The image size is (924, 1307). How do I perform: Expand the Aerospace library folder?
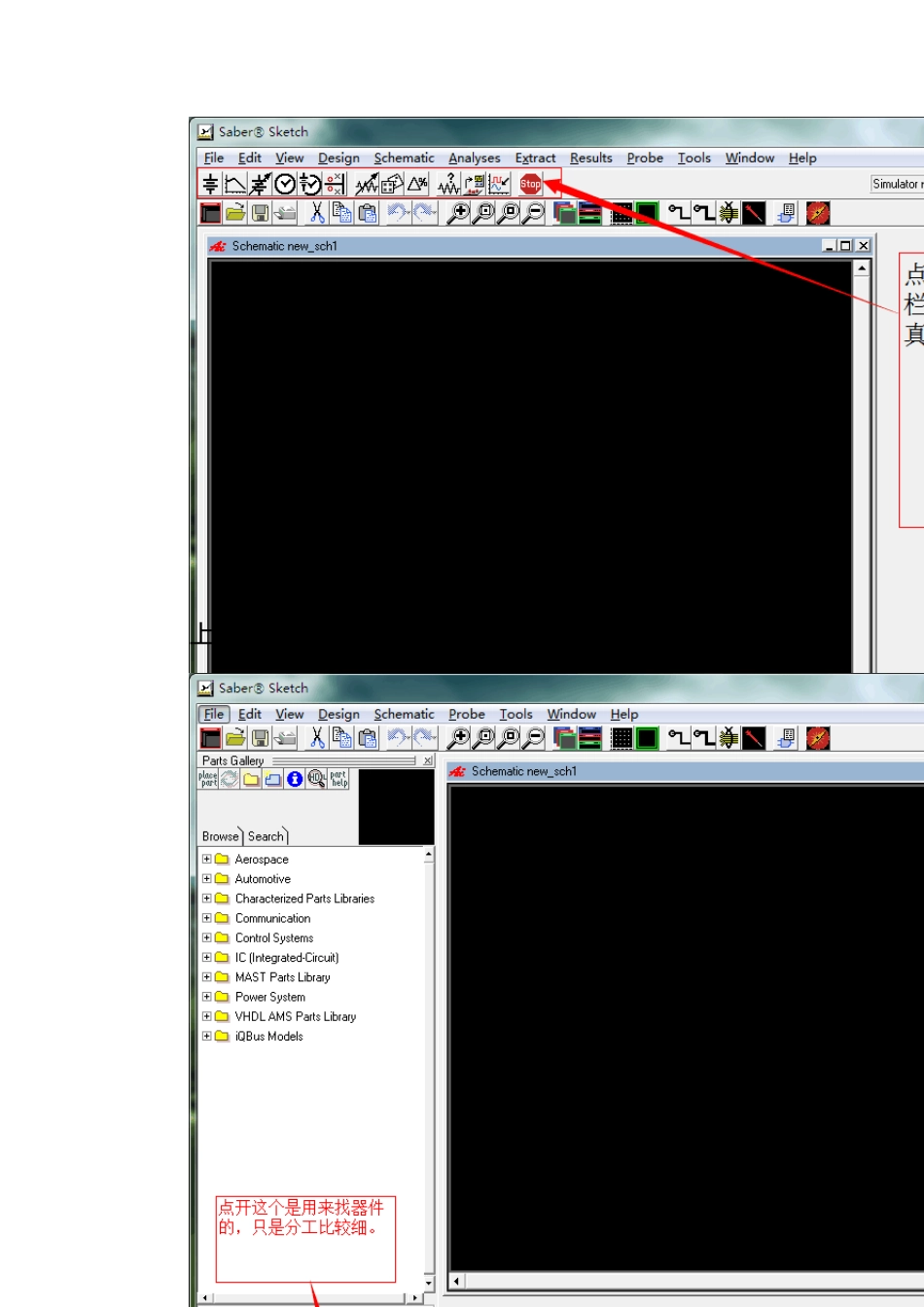206,859
